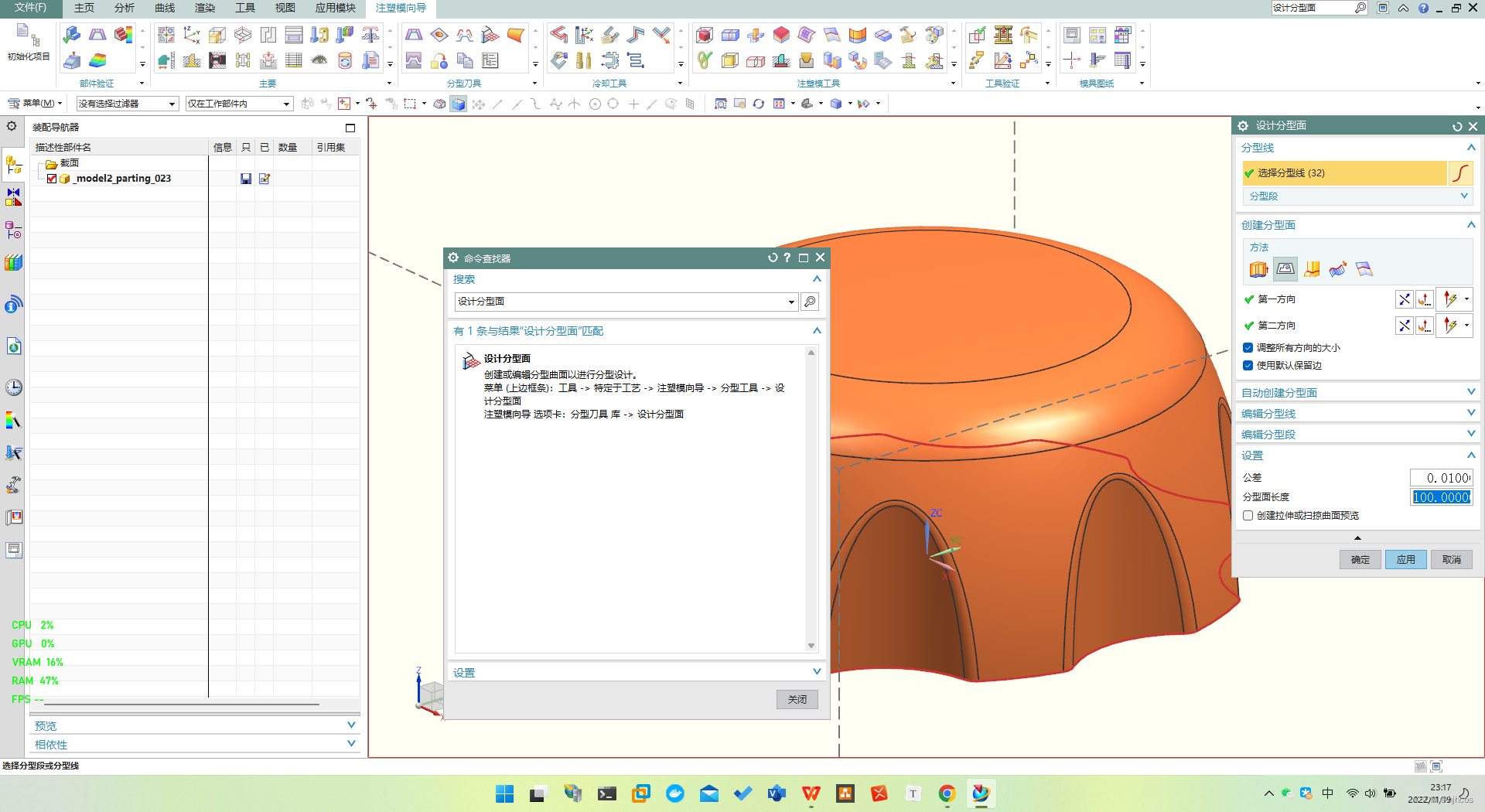Click the parting line curve icon beside 选择分型线
The image size is (1485, 812).
tap(1460, 173)
